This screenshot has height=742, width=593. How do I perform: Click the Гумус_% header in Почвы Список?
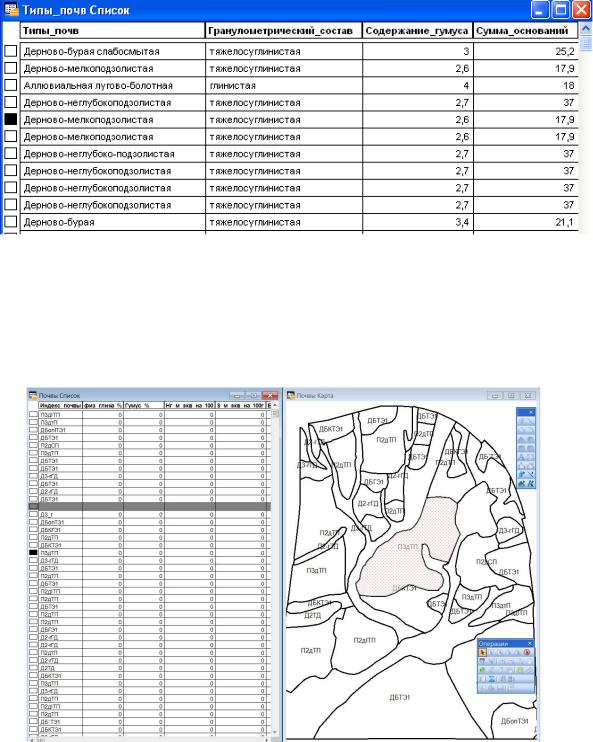pos(144,406)
